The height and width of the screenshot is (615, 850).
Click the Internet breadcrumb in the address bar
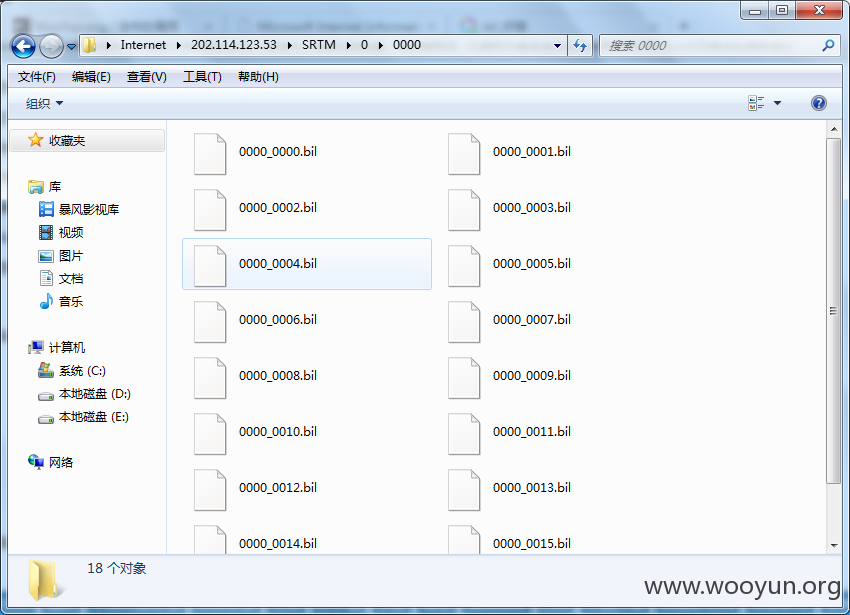143,45
